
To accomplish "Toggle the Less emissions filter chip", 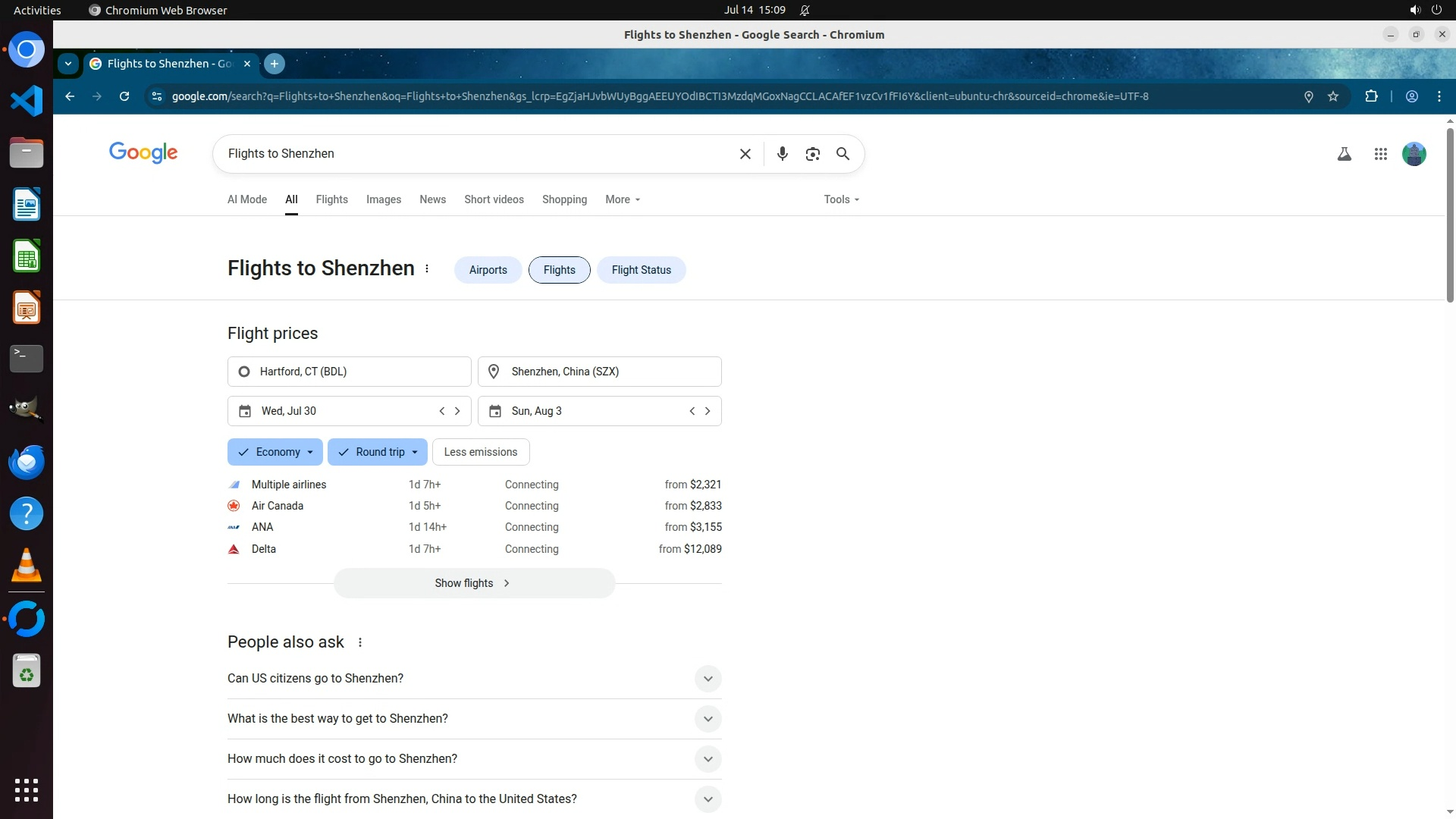I will [480, 452].
